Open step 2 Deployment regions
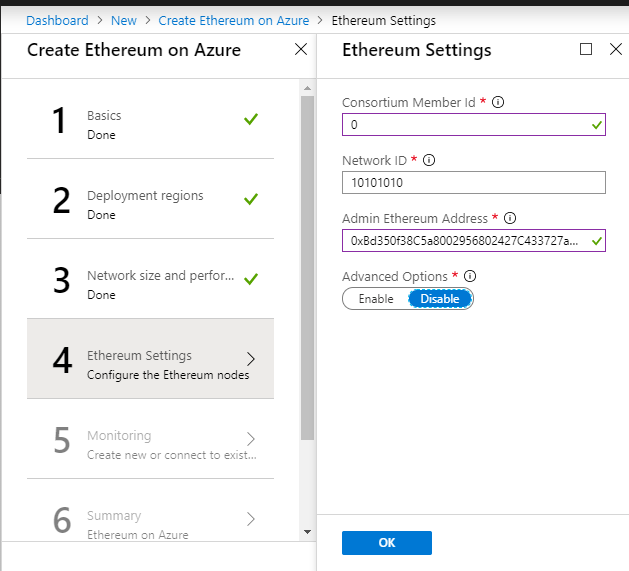Viewport: 629px width, 571px height. [150, 199]
